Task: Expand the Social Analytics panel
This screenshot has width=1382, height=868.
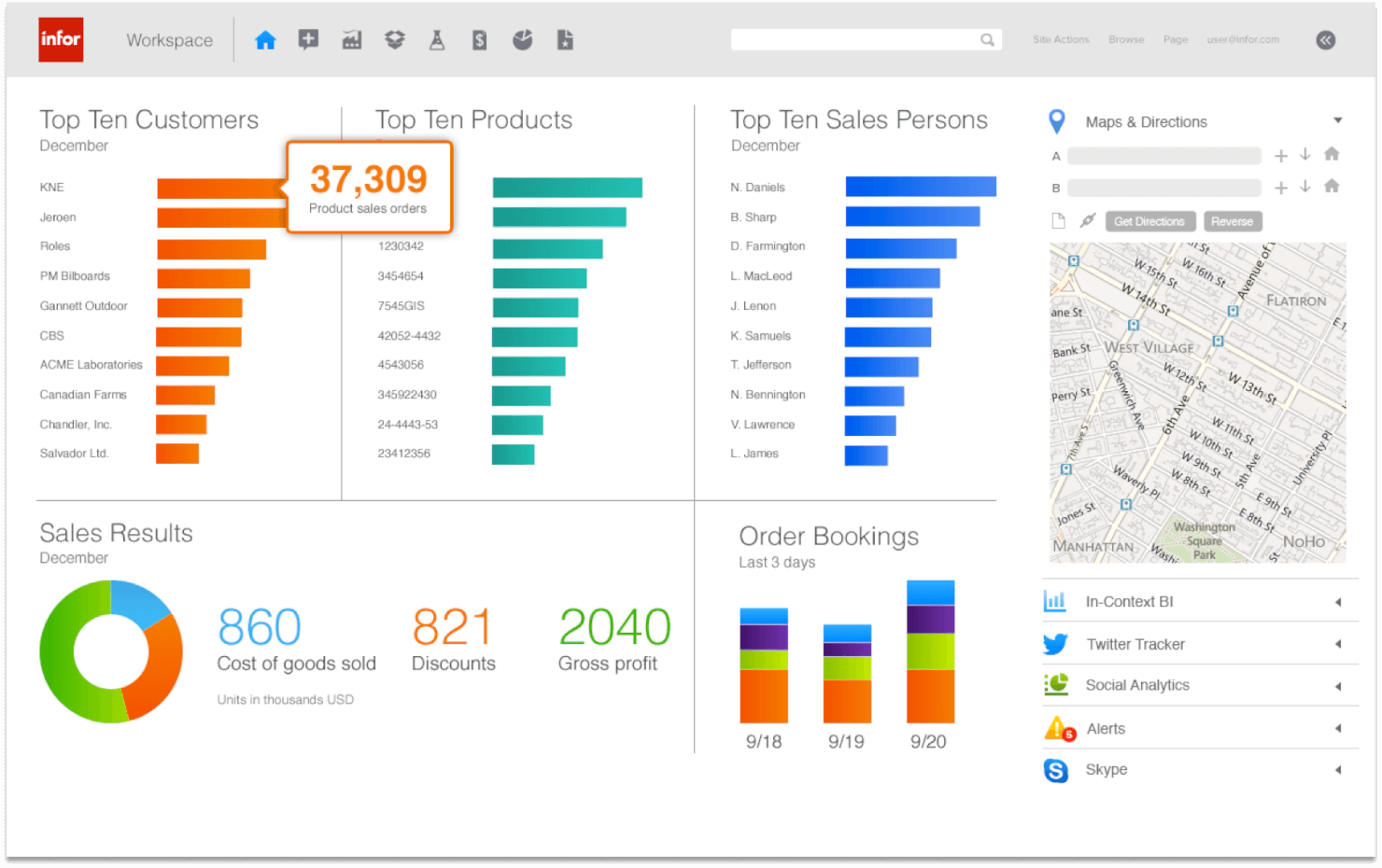Action: point(1337,685)
